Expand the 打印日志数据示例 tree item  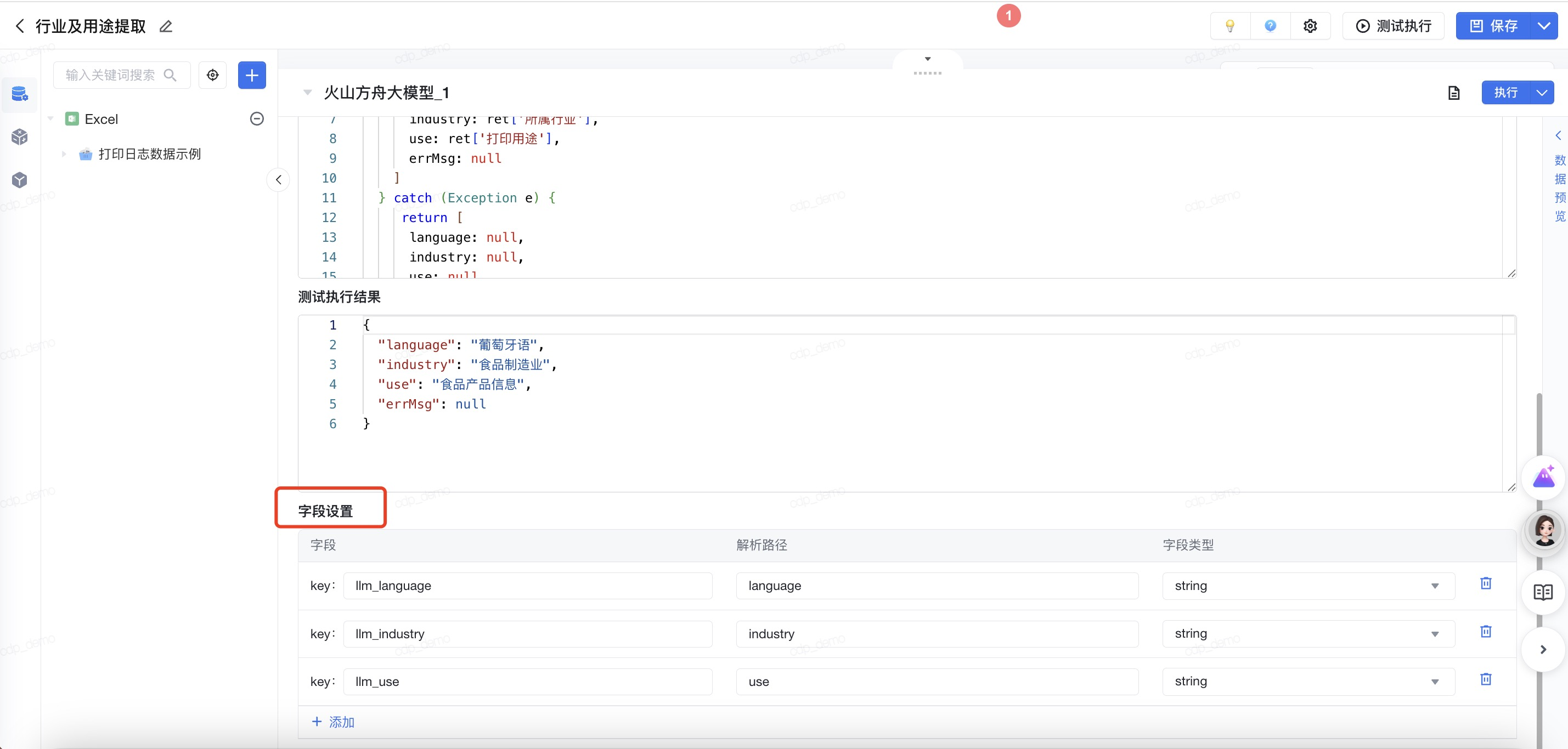pyautogui.click(x=64, y=154)
